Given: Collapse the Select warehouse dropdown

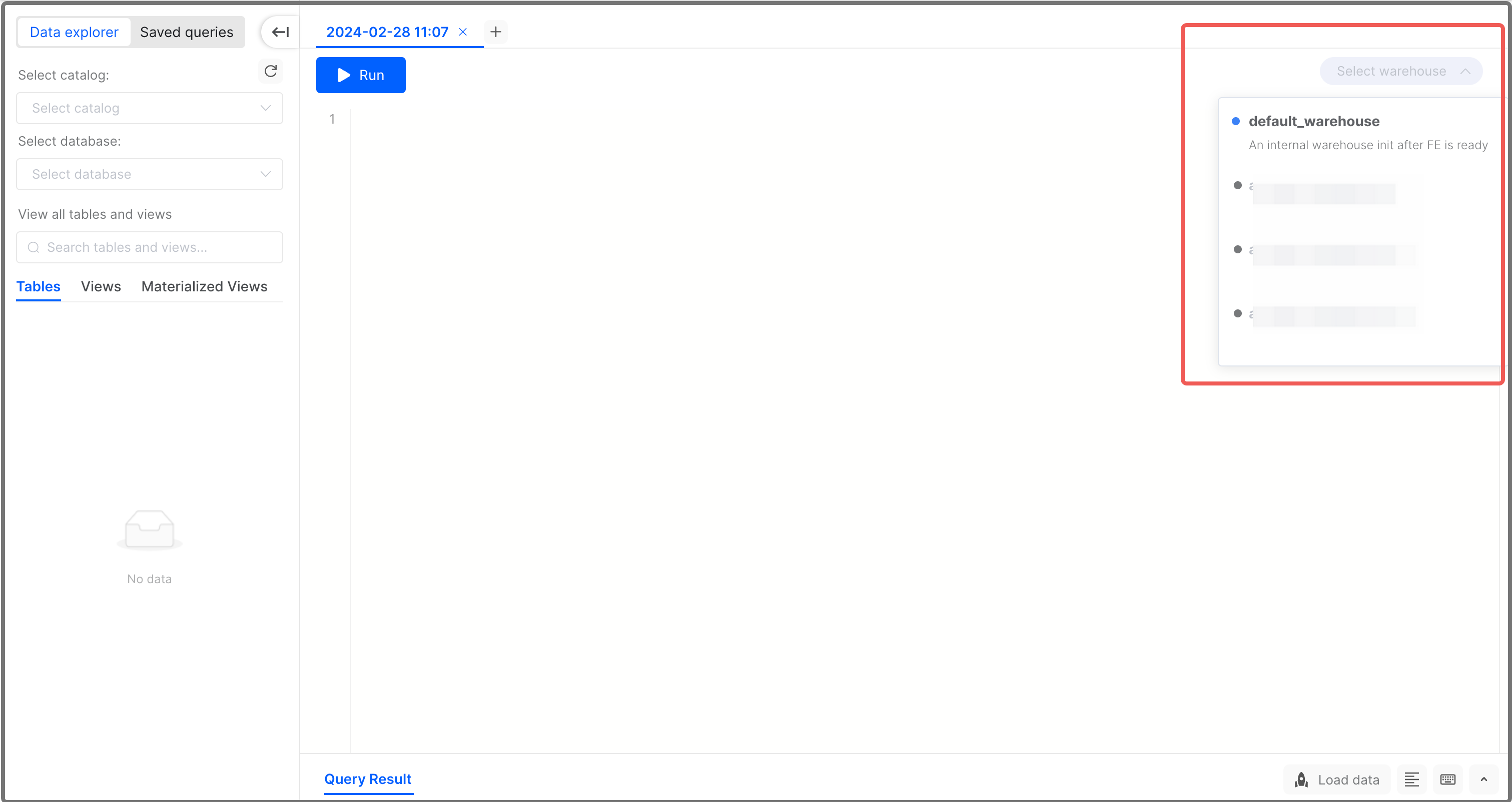Looking at the screenshot, I should 1400,71.
